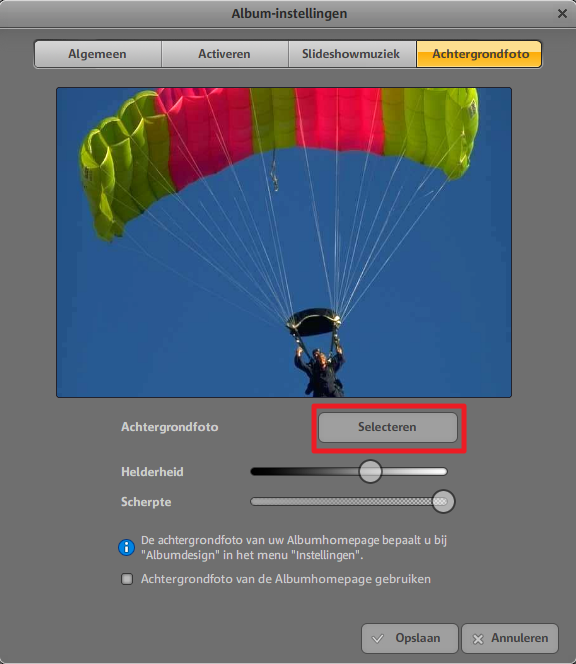This screenshot has height=664, width=576.
Task: Select the Achtergrondfoto tab
Action: click(479, 54)
